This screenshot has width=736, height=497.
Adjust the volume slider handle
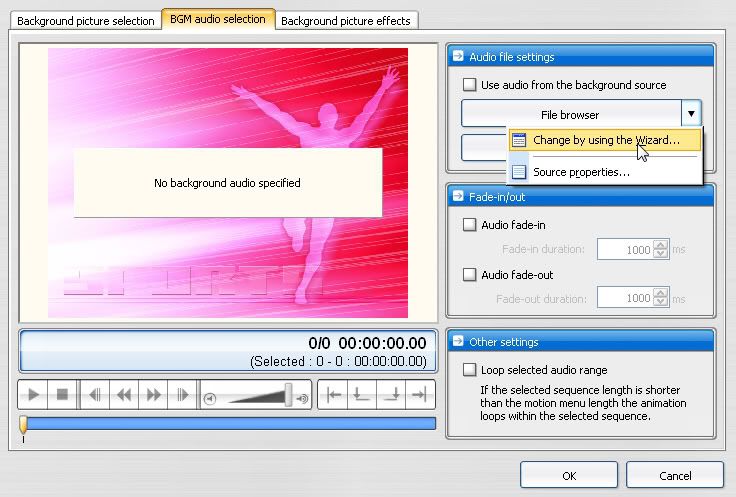[288, 396]
